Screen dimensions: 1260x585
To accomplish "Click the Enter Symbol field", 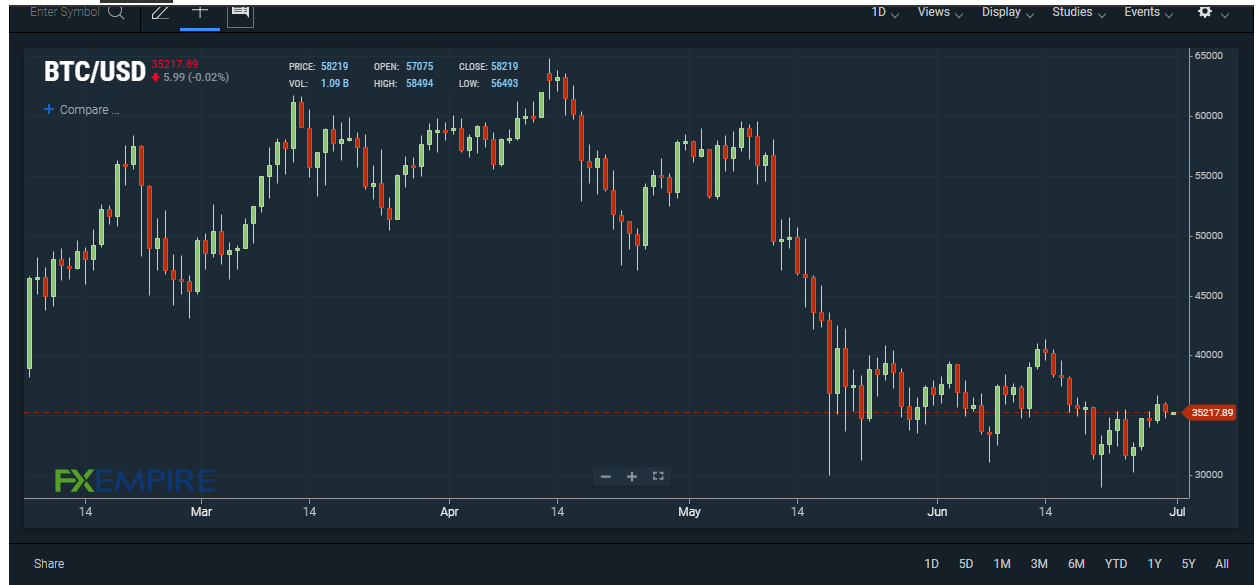I will [x=66, y=12].
